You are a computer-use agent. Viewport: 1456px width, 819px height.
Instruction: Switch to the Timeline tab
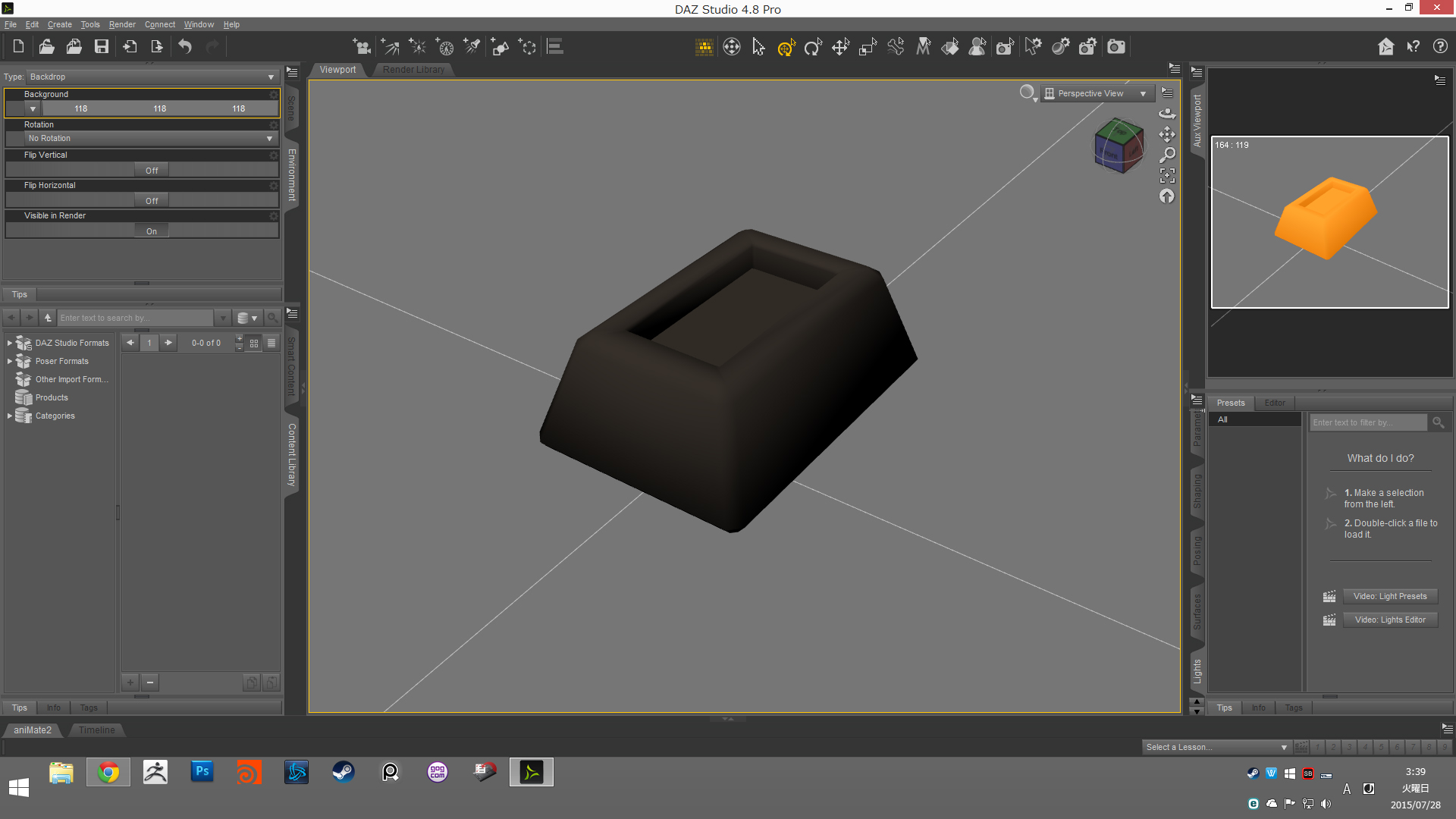pos(97,730)
